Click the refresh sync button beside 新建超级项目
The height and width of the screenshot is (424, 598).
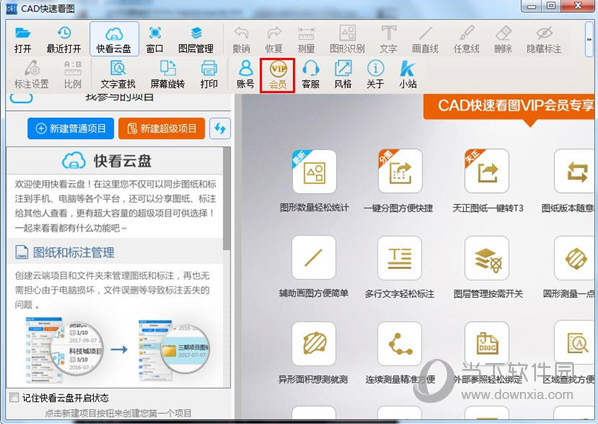(220, 128)
